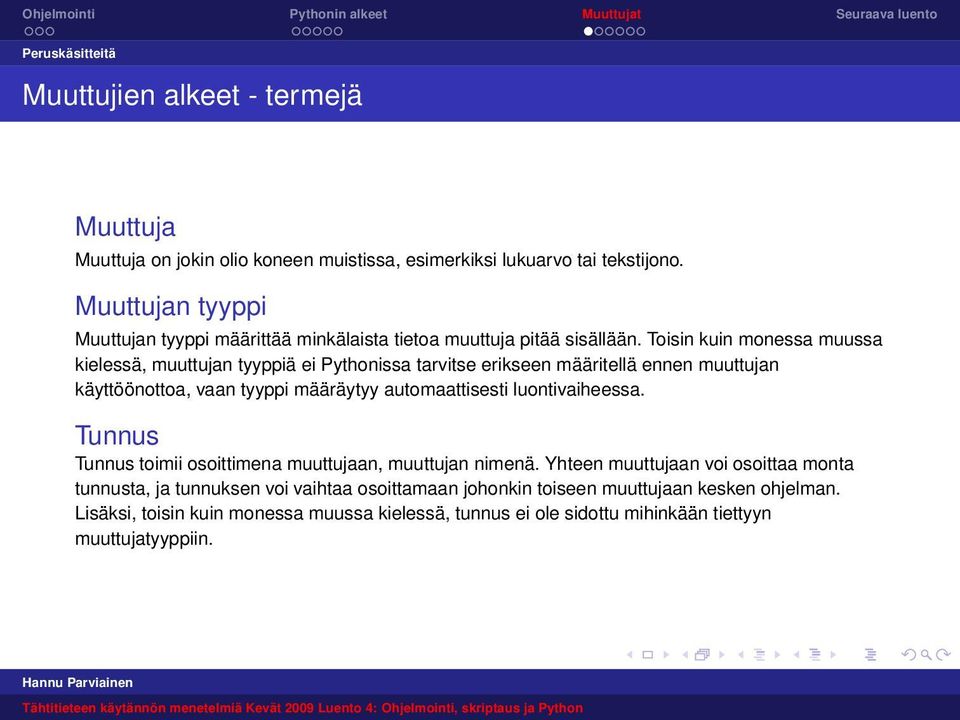Open the Ohjelmointi section
Image resolution: width=960 pixels, height=720 pixels.
pos(59,14)
